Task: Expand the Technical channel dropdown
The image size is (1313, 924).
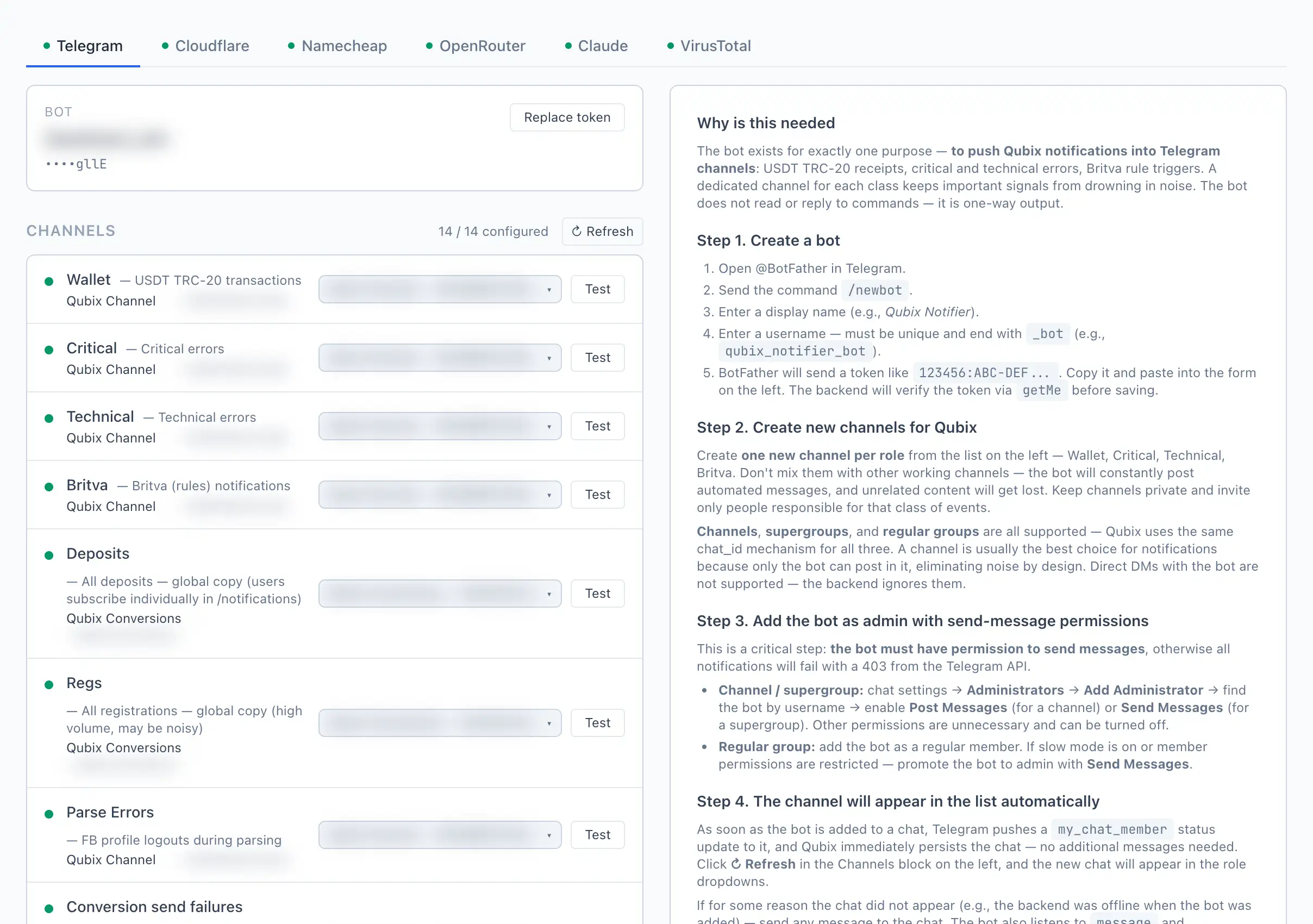Action: 440,426
